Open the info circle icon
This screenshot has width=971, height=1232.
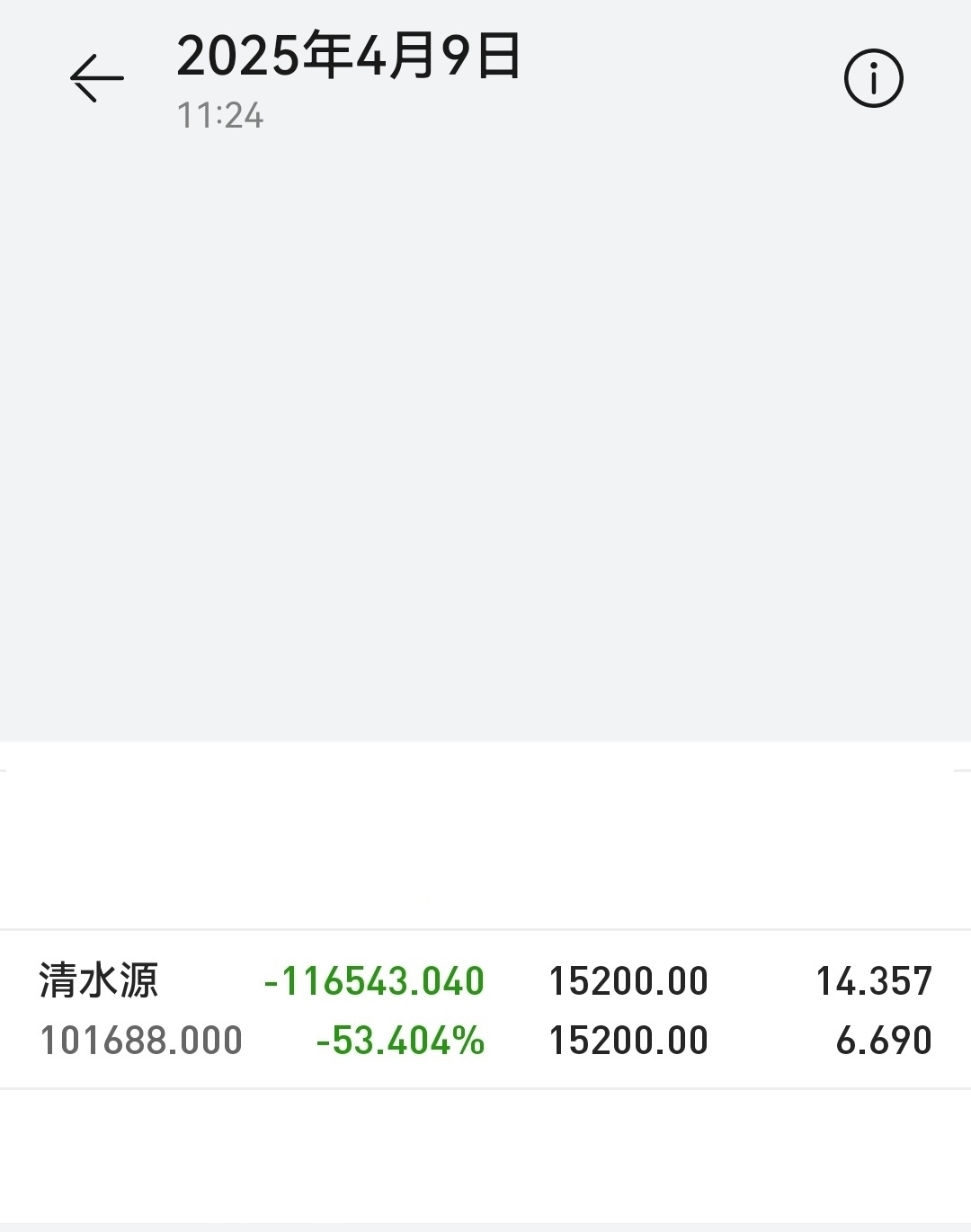pos(873,79)
